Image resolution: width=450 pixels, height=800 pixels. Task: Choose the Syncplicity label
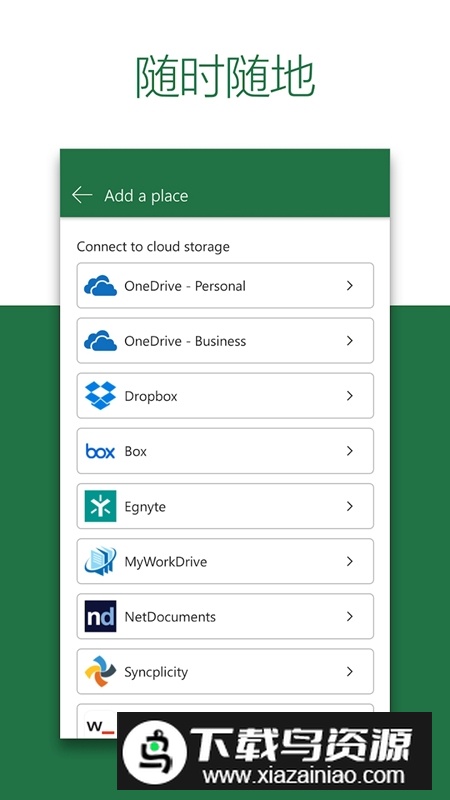coord(156,672)
